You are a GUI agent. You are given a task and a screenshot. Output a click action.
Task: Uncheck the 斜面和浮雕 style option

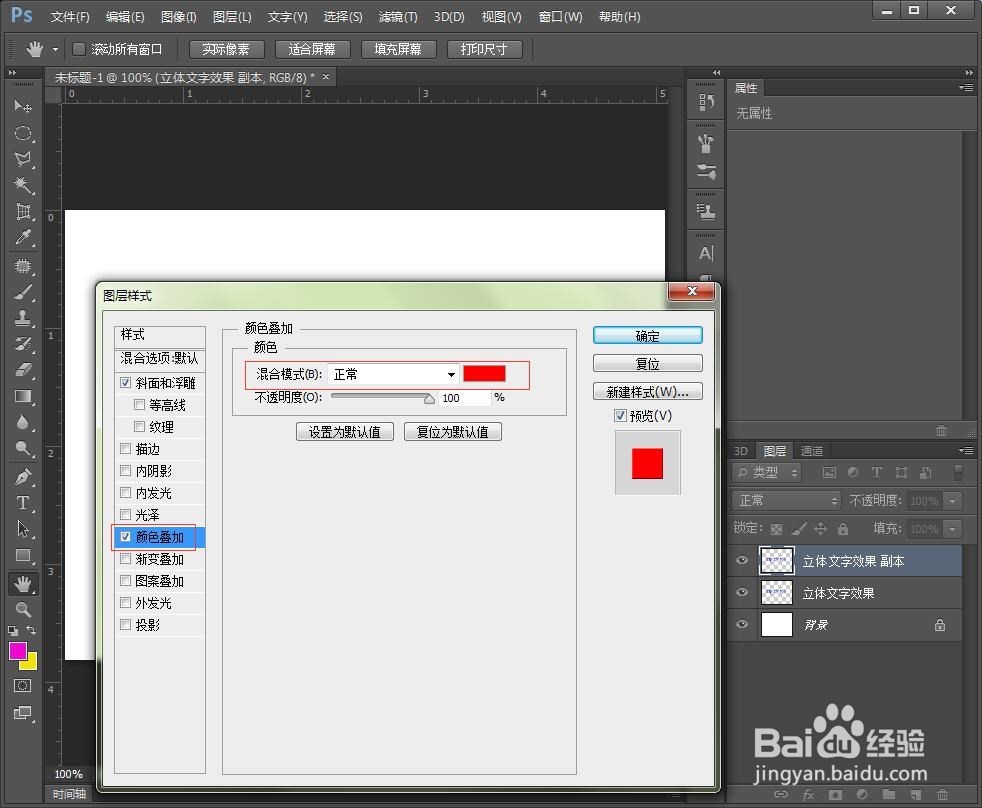coord(126,382)
